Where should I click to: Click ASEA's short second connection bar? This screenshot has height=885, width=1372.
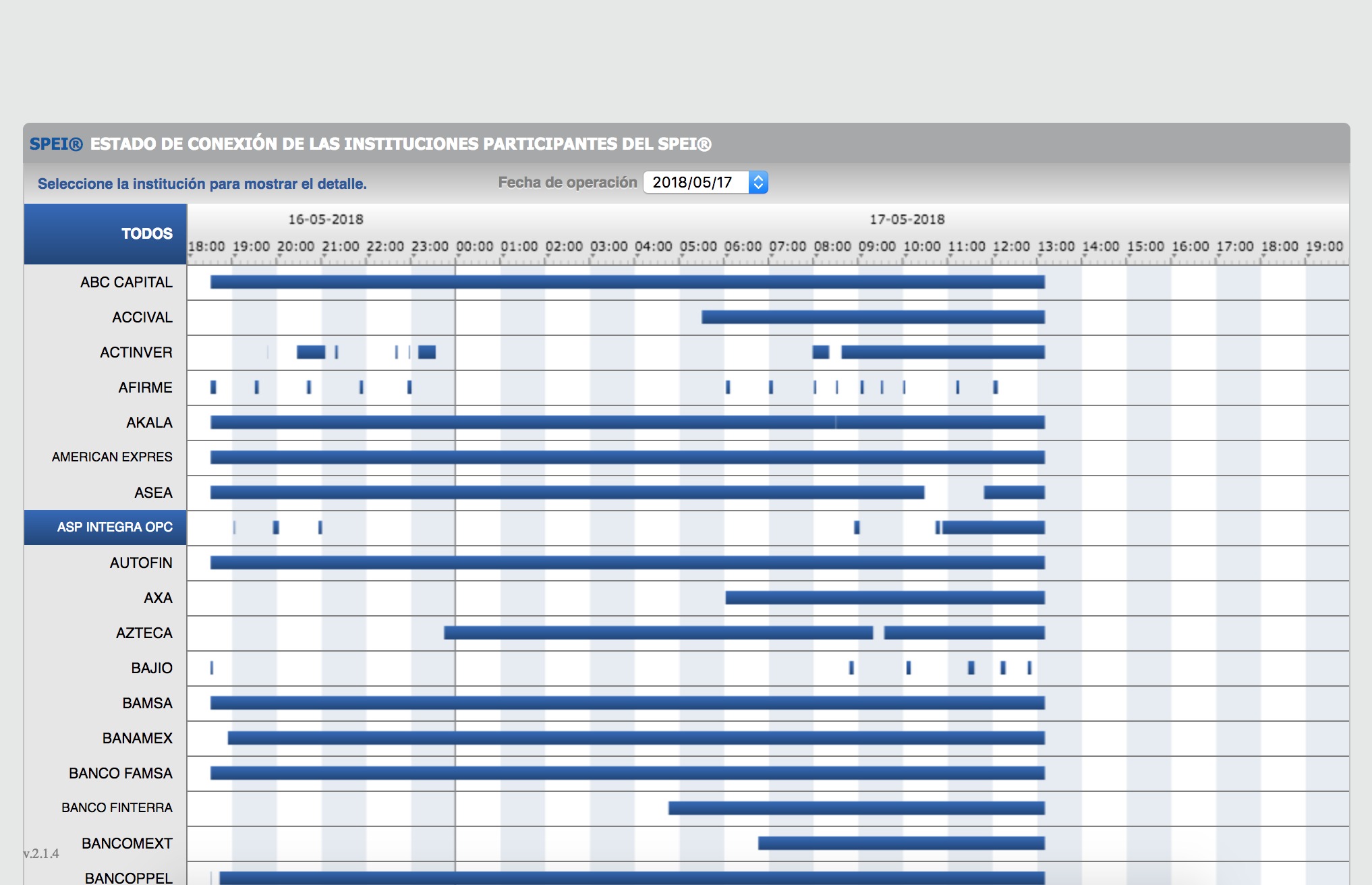1014,492
